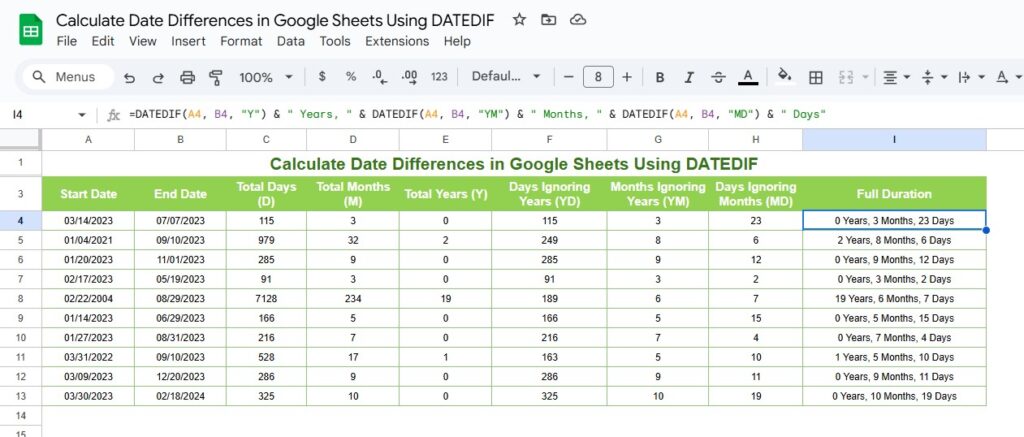Redo the last action

coord(158,77)
